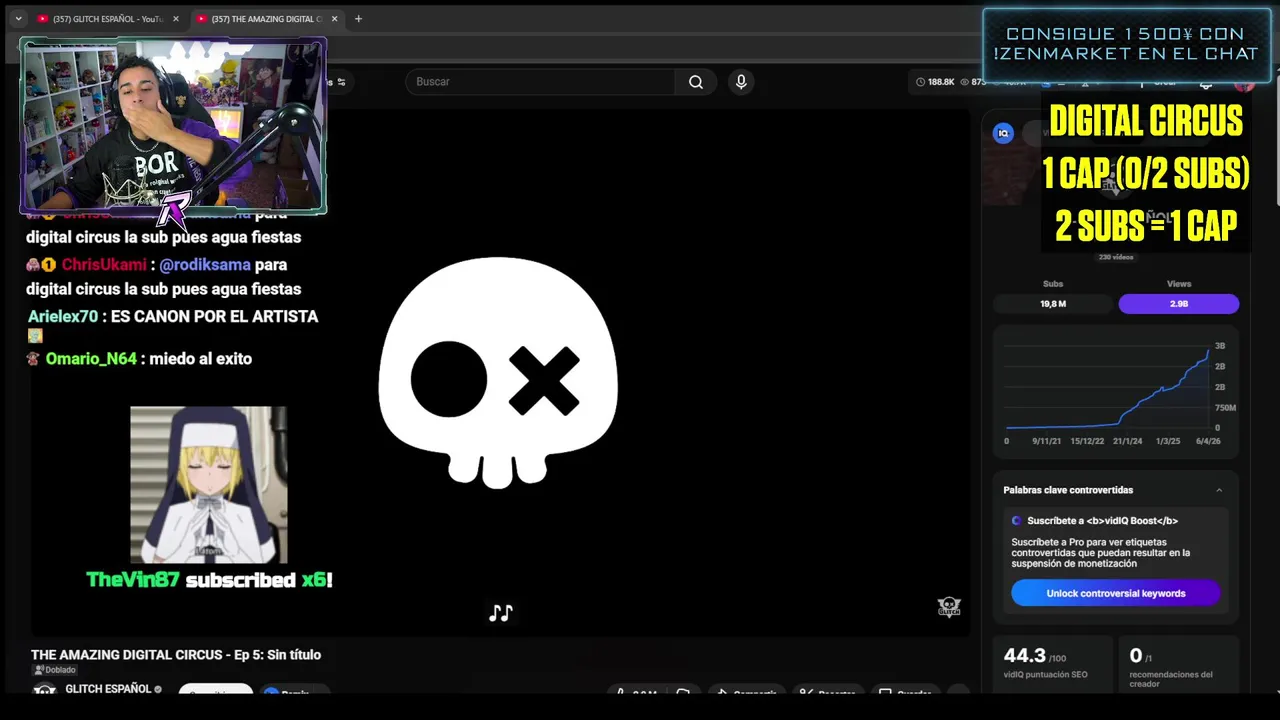Click the 230 videos label

[1116, 257]
